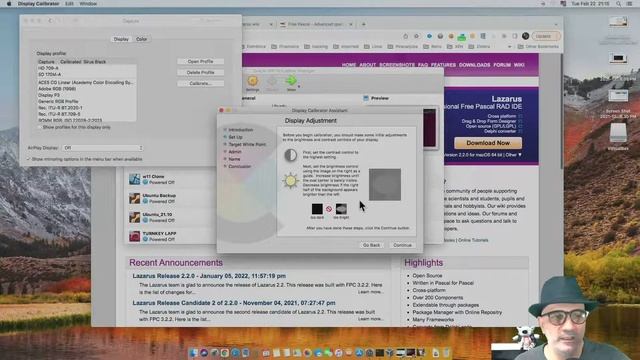
Task: Open the VirtualBox drive icon on desktop
Action: 618,133
